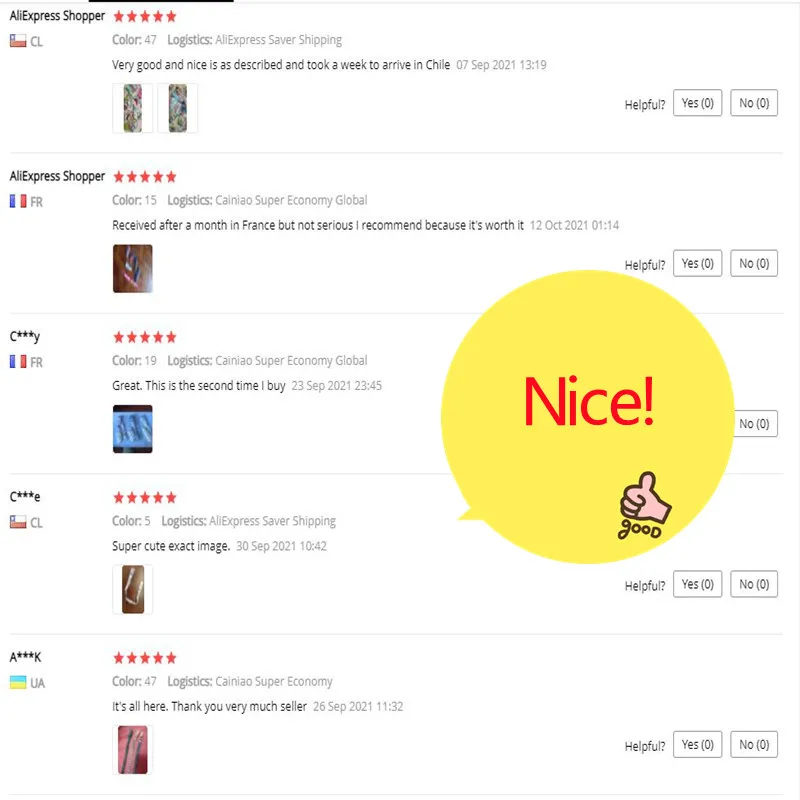This screenshot has width=800, height=800.
Task: Click the Chile flag icon of first reviewer
Action: [x=18, y=41]
